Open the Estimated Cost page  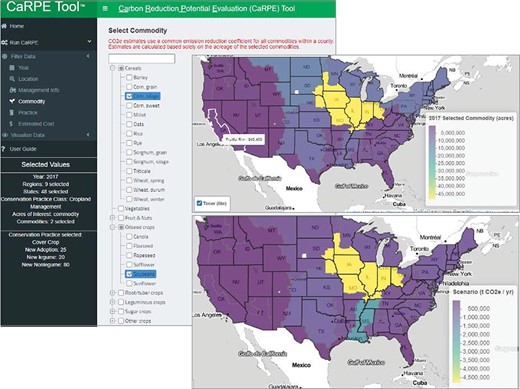(x=36, y=124)
